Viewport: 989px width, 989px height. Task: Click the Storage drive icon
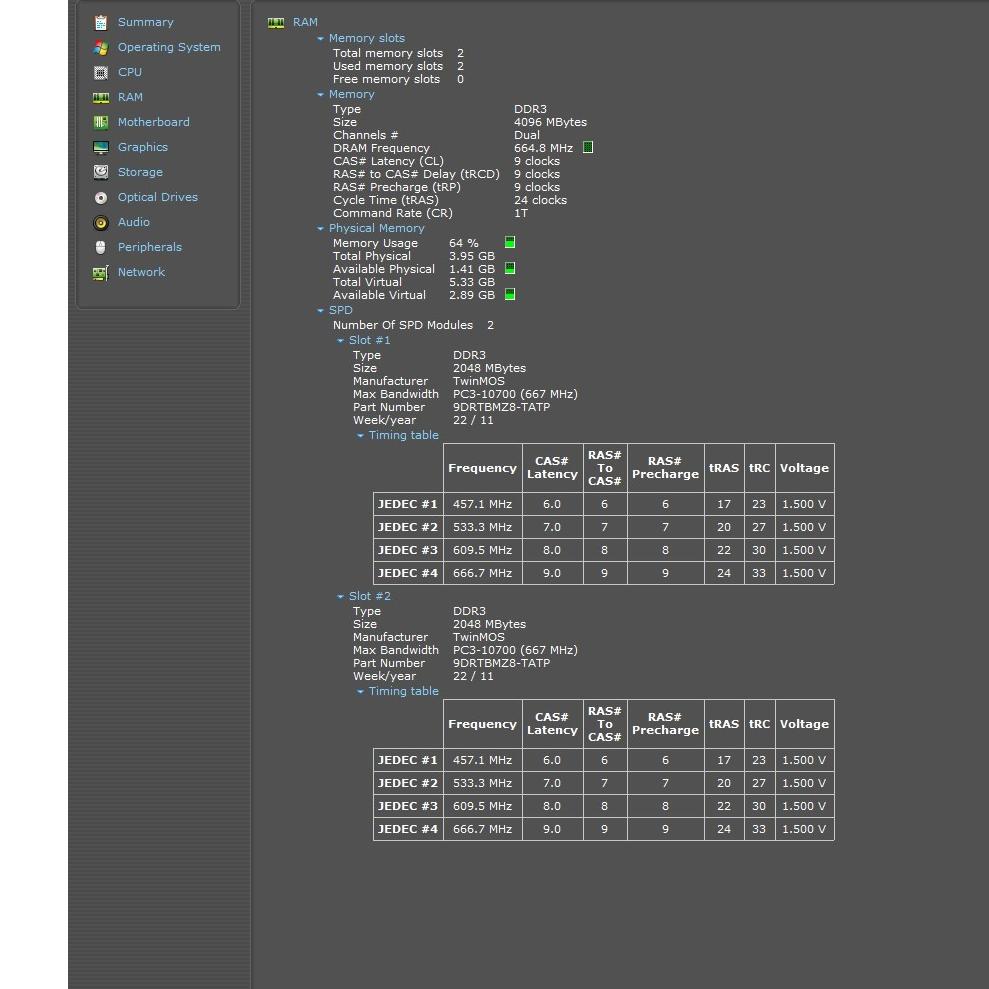point(100,172)
